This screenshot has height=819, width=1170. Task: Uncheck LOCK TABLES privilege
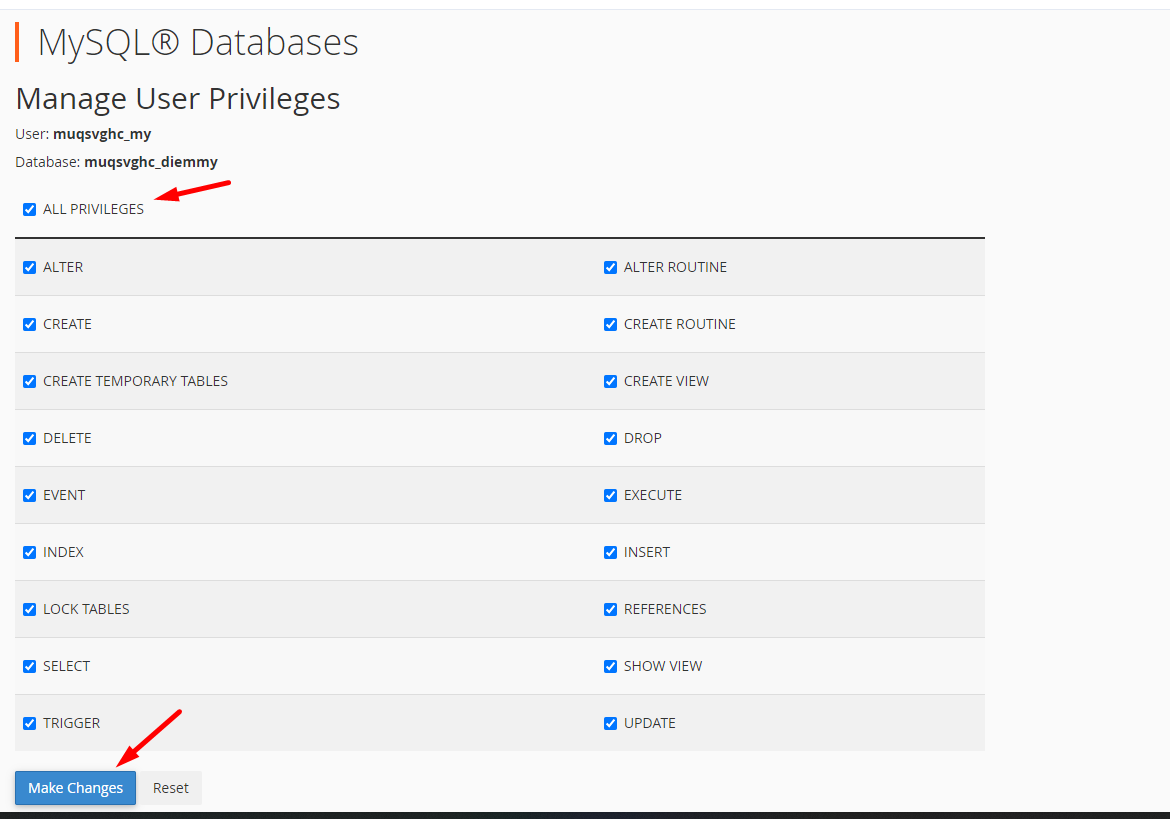click(x=30, y=610)
